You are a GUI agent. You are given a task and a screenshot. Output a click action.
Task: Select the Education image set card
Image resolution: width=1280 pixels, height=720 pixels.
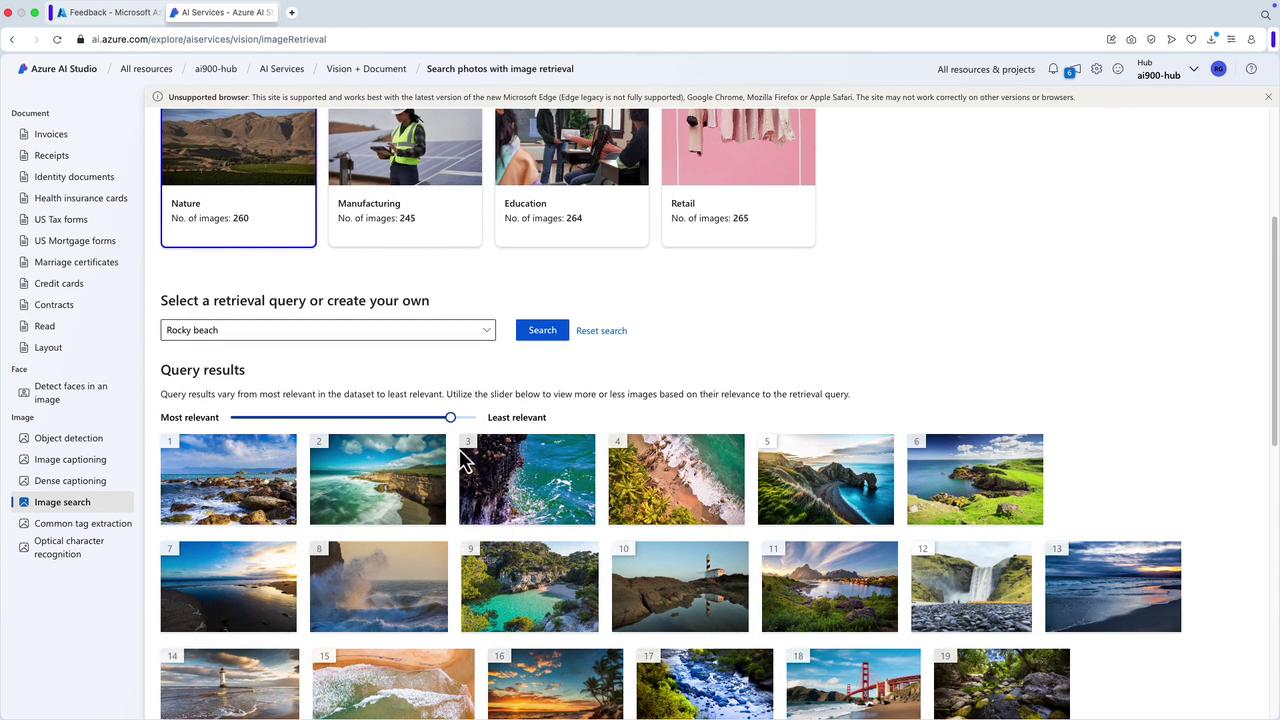pos(572,177)
